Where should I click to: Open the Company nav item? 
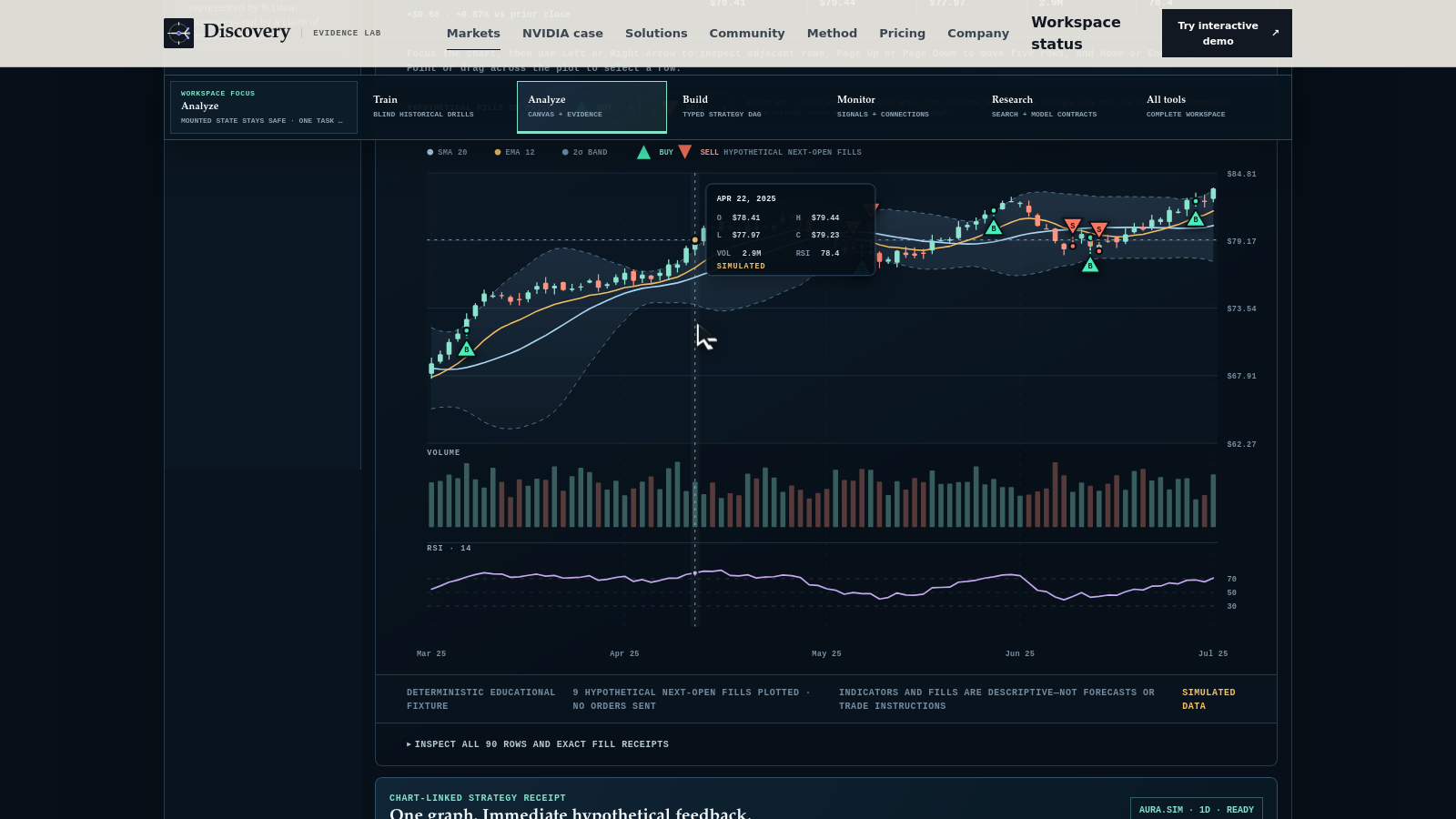click(x=978, y=33)
